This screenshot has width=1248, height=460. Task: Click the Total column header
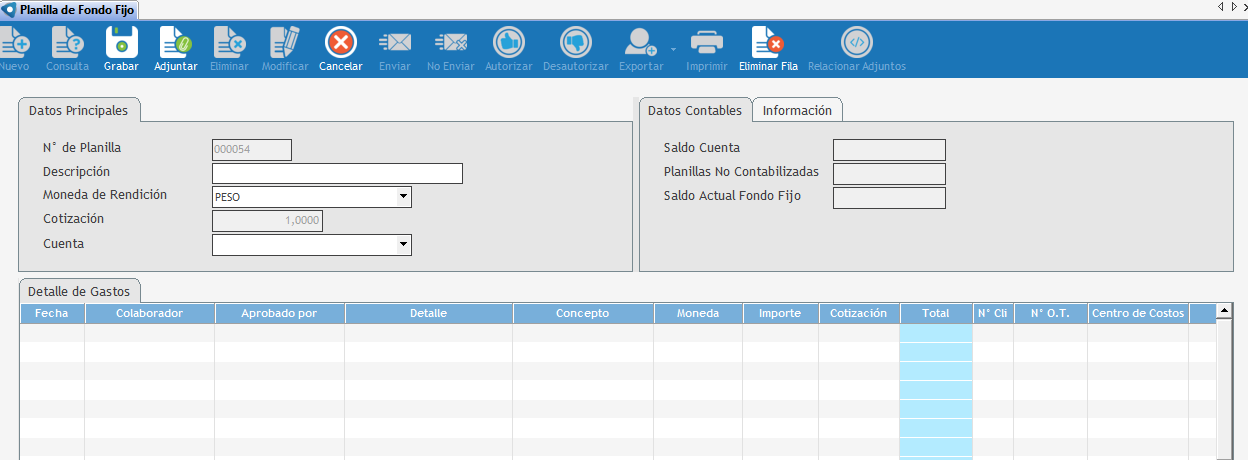click(936, 313)
